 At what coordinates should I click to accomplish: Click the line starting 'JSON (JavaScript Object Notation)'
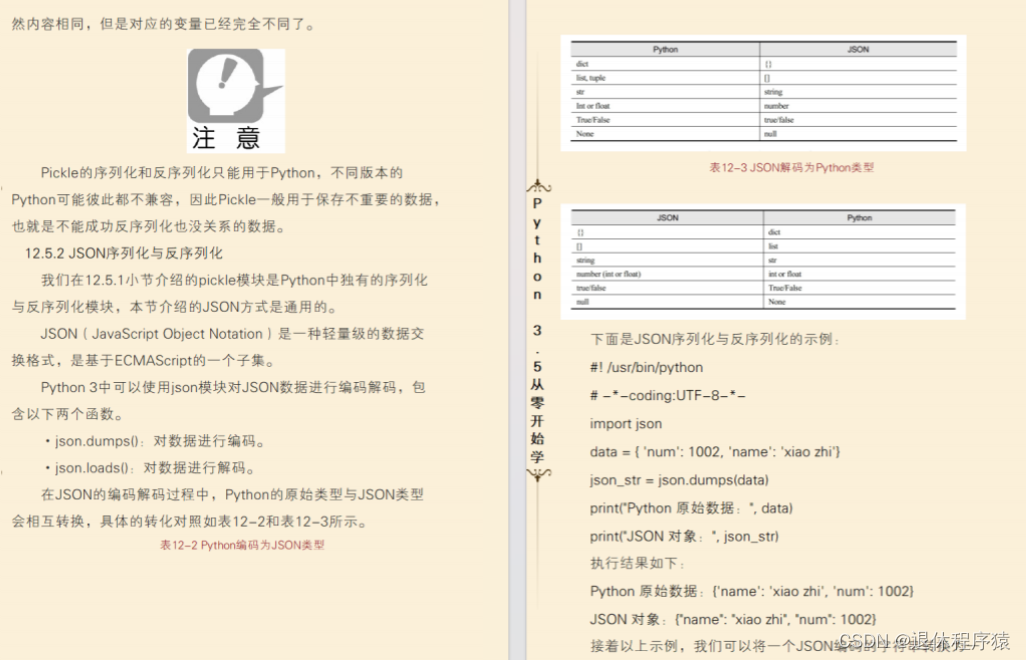pyautogui.click(x=232, y=334)
